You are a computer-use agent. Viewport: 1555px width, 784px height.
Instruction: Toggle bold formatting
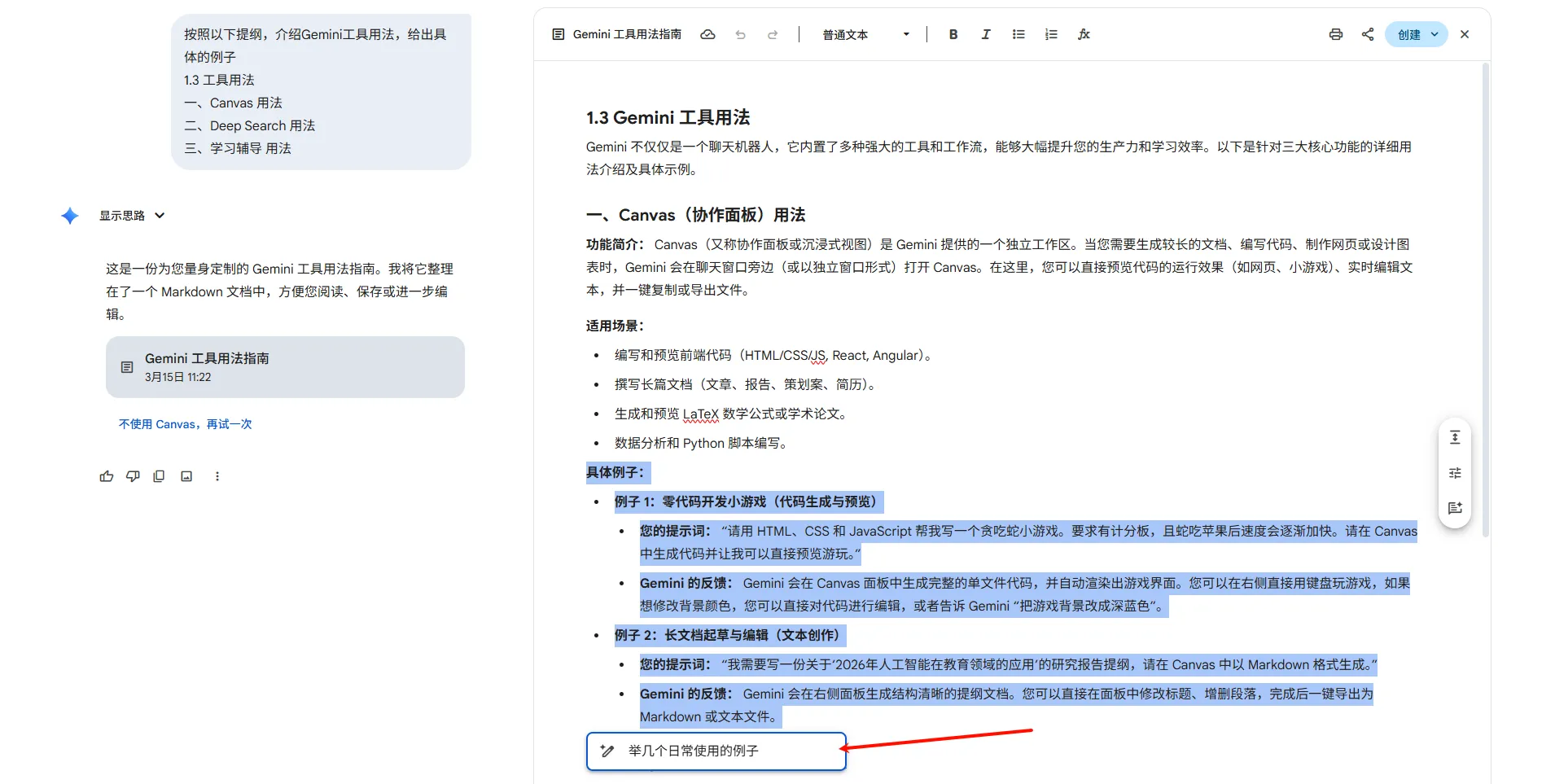(x=953, y=34)
